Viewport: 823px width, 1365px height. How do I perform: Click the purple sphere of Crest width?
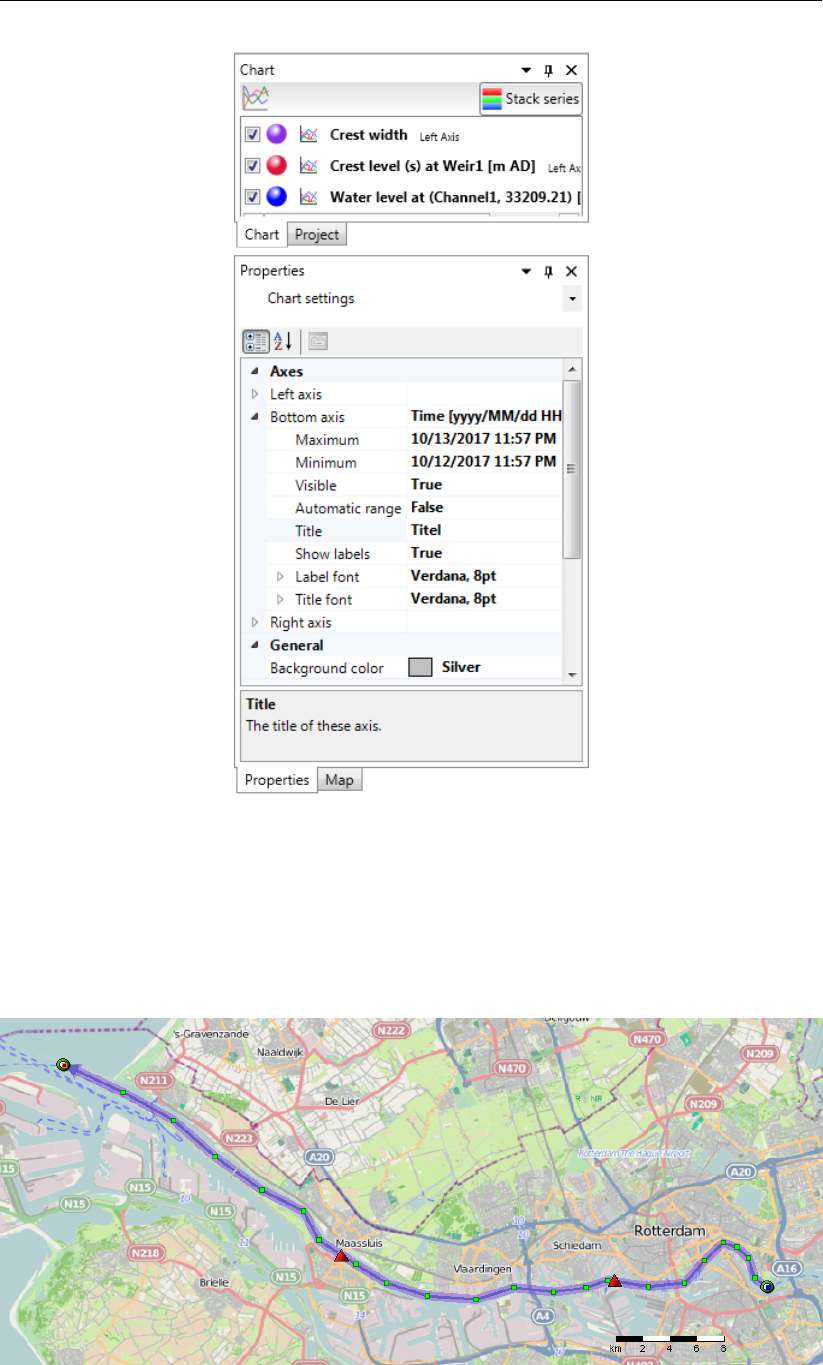(277, 135)
